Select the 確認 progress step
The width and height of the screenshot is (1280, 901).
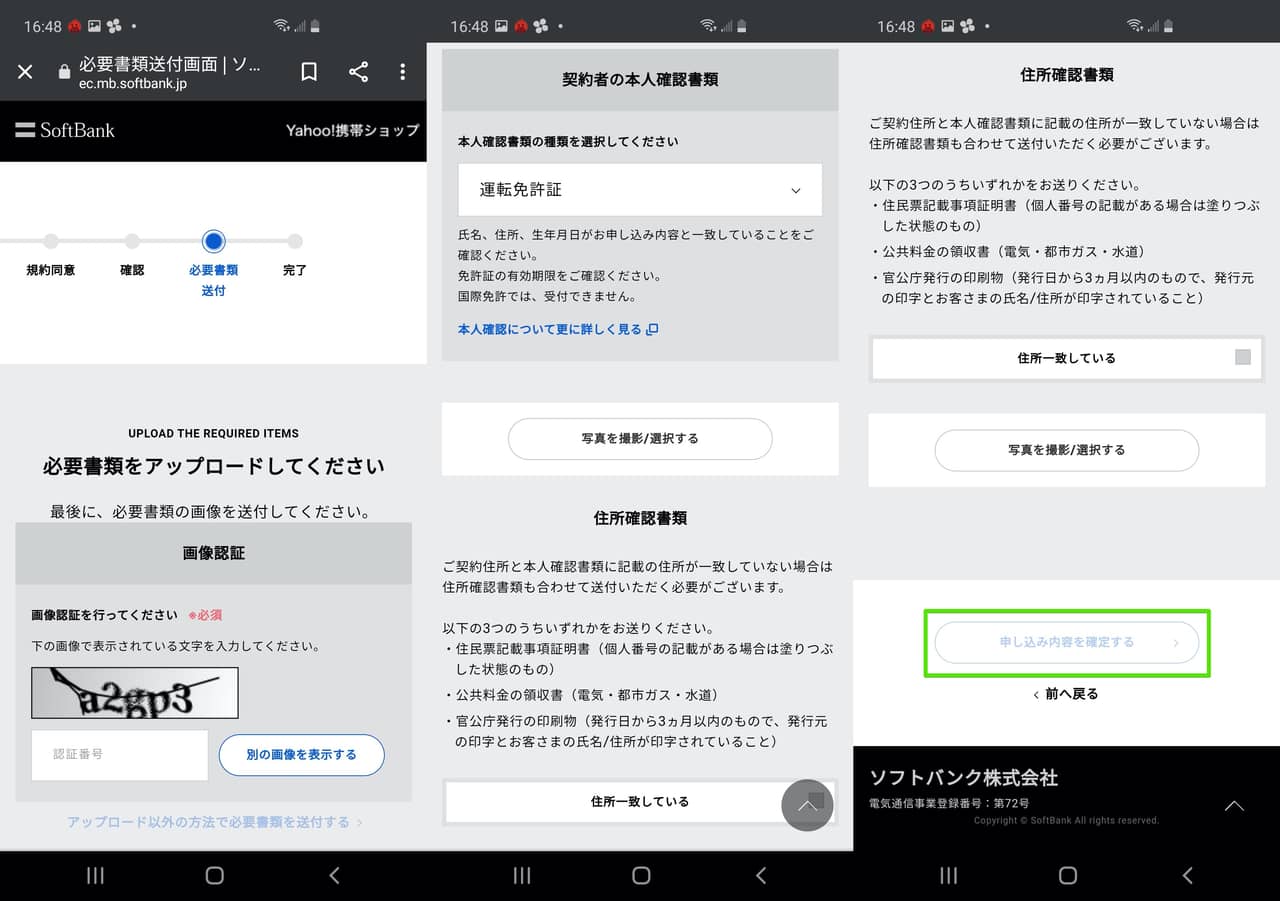pos(132,241)
